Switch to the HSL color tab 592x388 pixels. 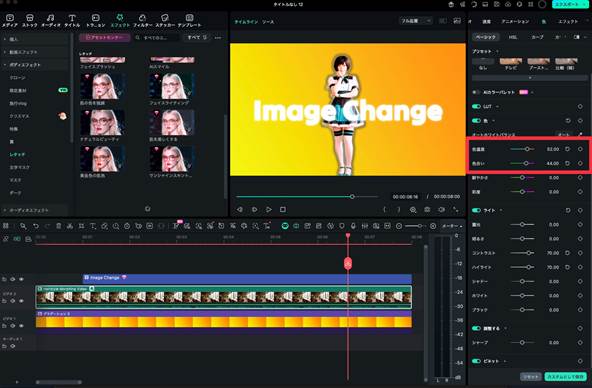513,37
